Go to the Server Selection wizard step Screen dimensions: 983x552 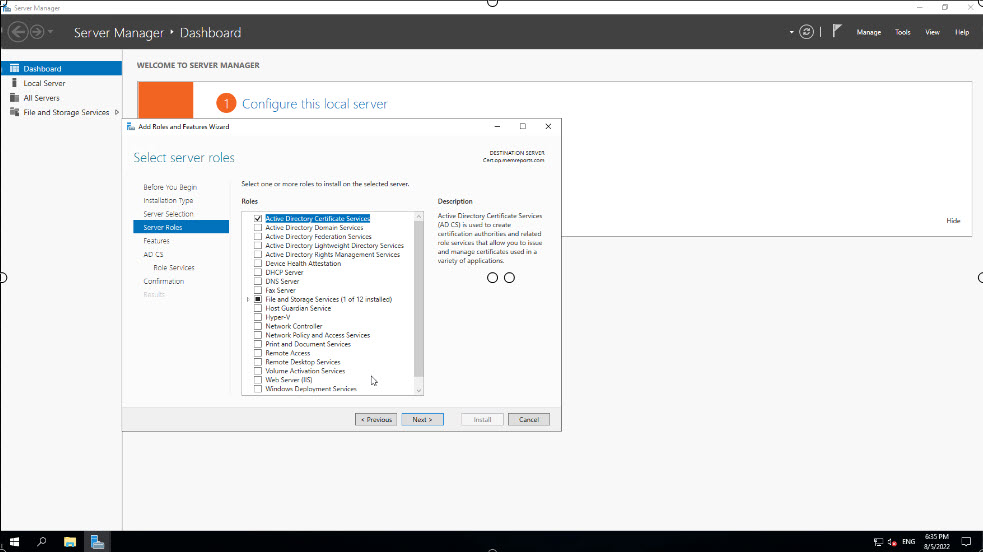click(168, 214)
